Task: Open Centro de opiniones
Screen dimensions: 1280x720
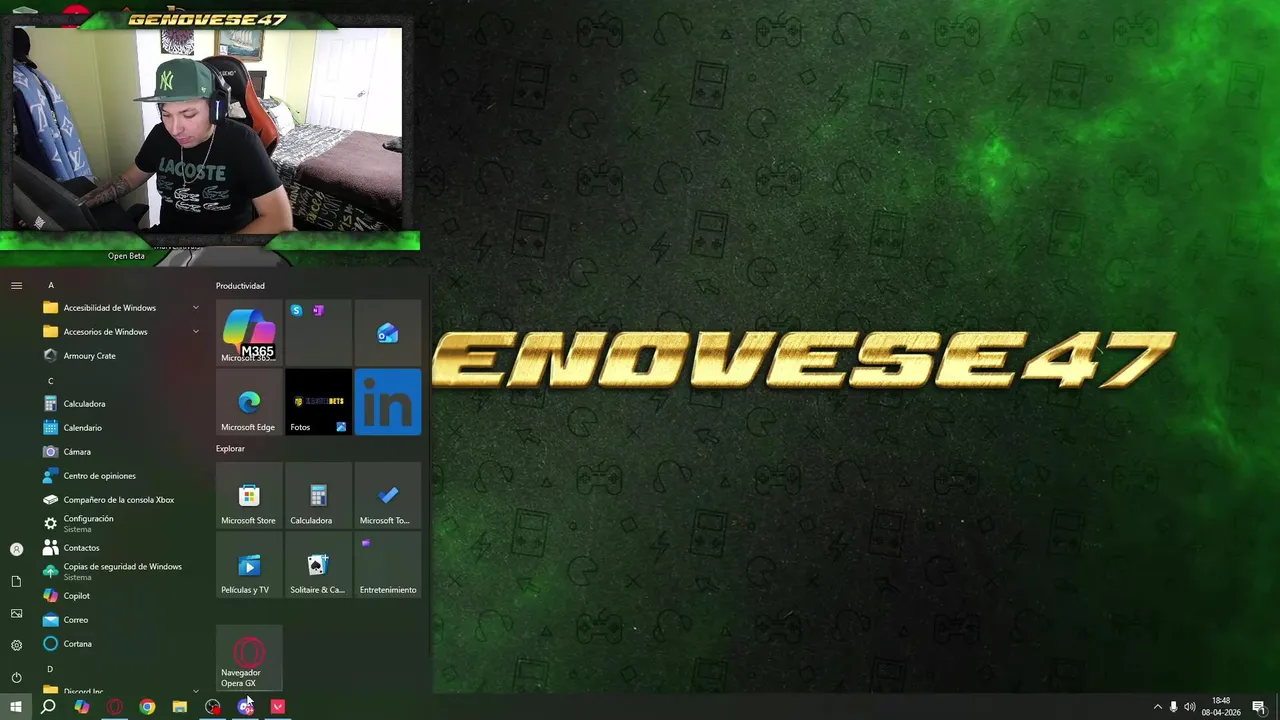Action: (121, 476)
